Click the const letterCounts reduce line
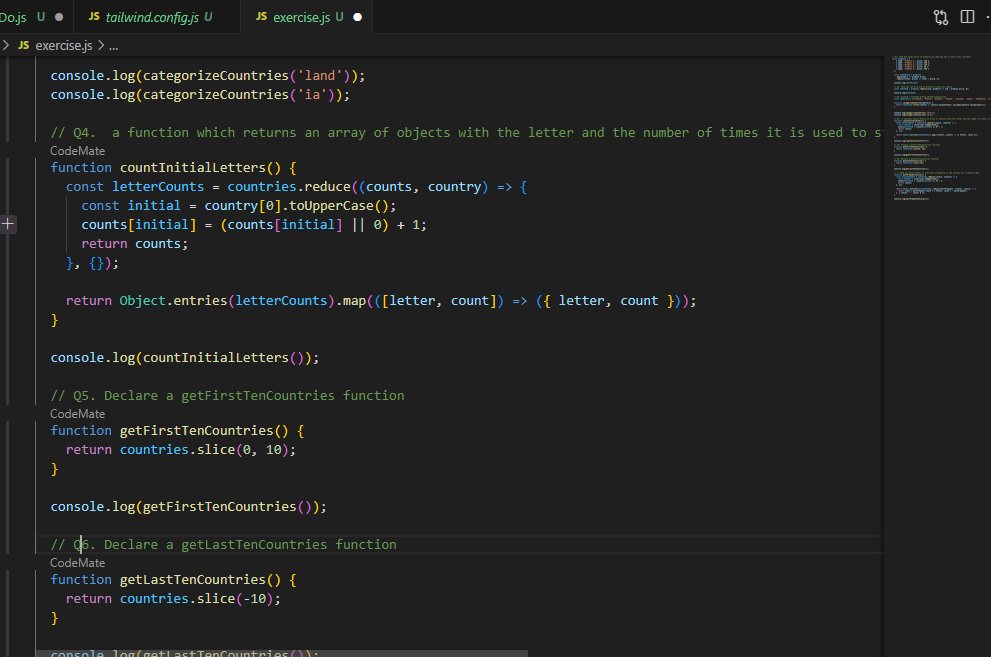The image size is (991, 657). (x=296, y=187)
